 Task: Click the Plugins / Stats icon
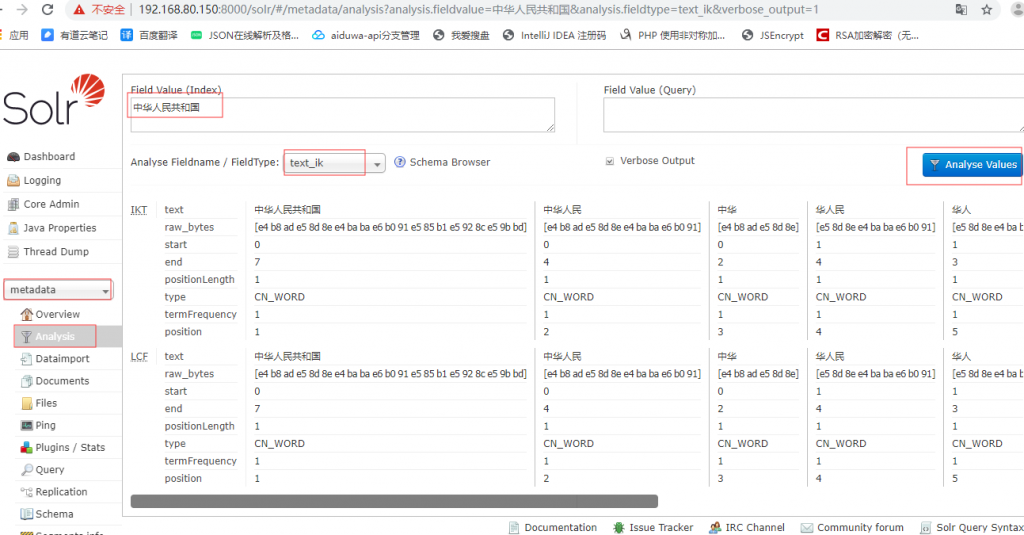click(x=26, y=448)
